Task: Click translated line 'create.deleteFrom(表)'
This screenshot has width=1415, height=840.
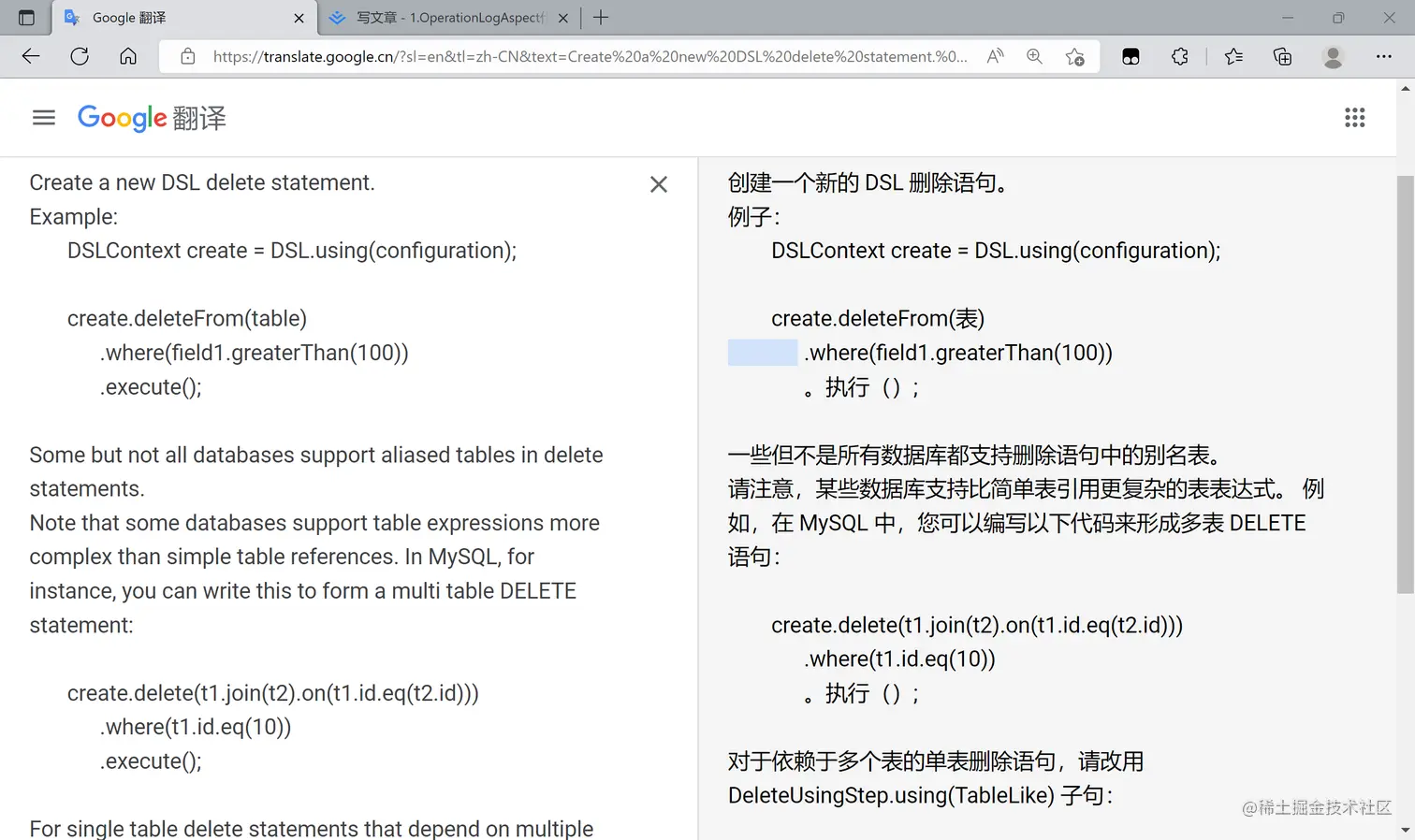Action: [x=878, y=318]
